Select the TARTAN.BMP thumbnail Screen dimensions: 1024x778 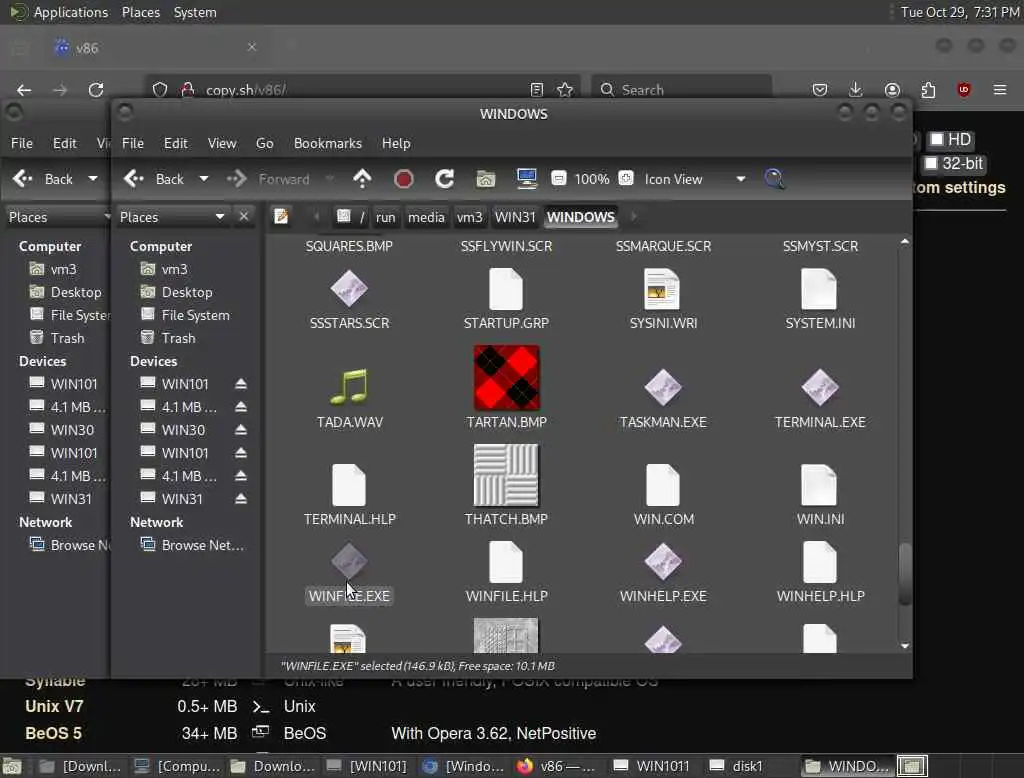click(x=506, y=378)
